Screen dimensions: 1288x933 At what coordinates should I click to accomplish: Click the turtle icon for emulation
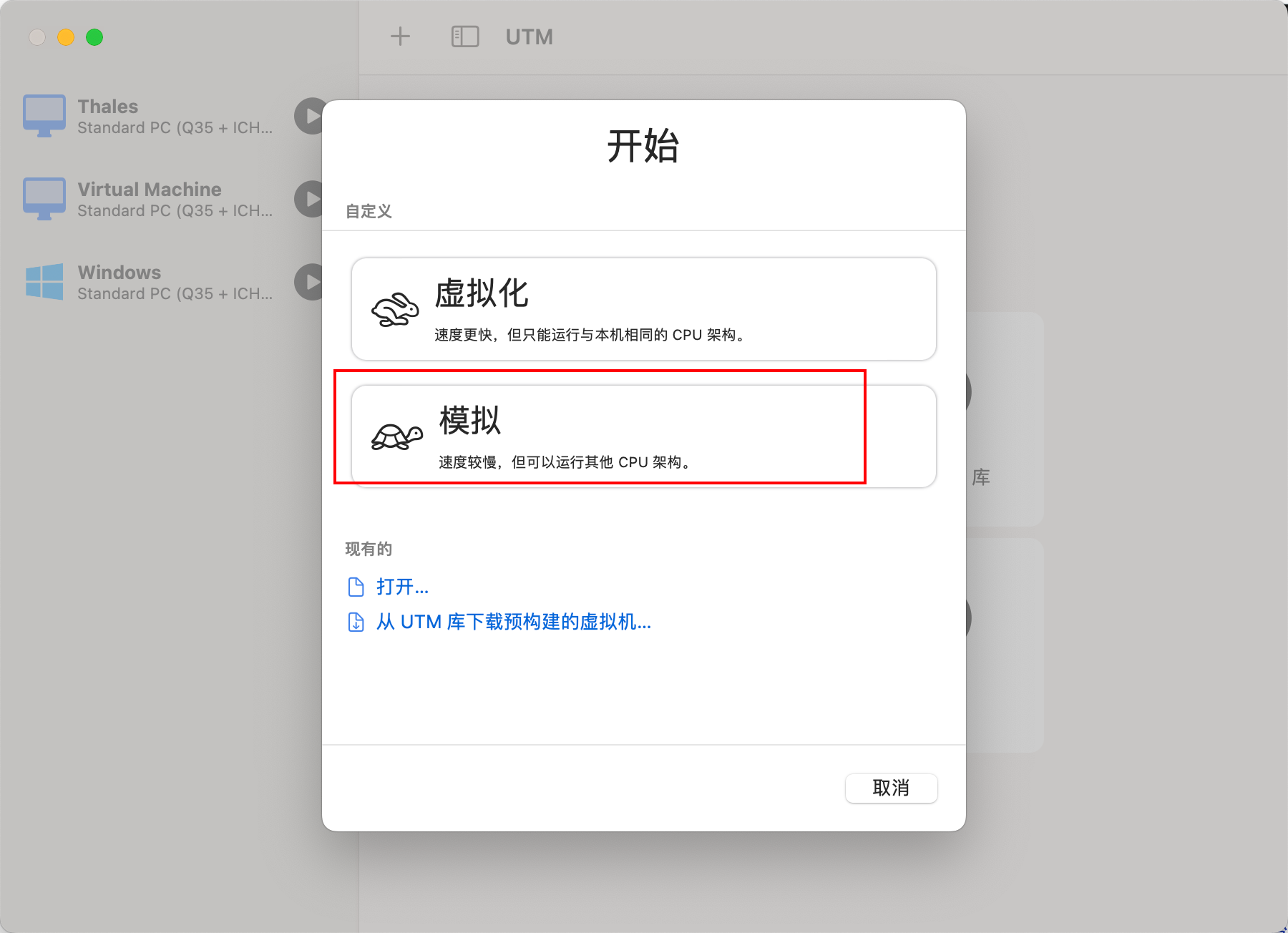coord(397,436)
